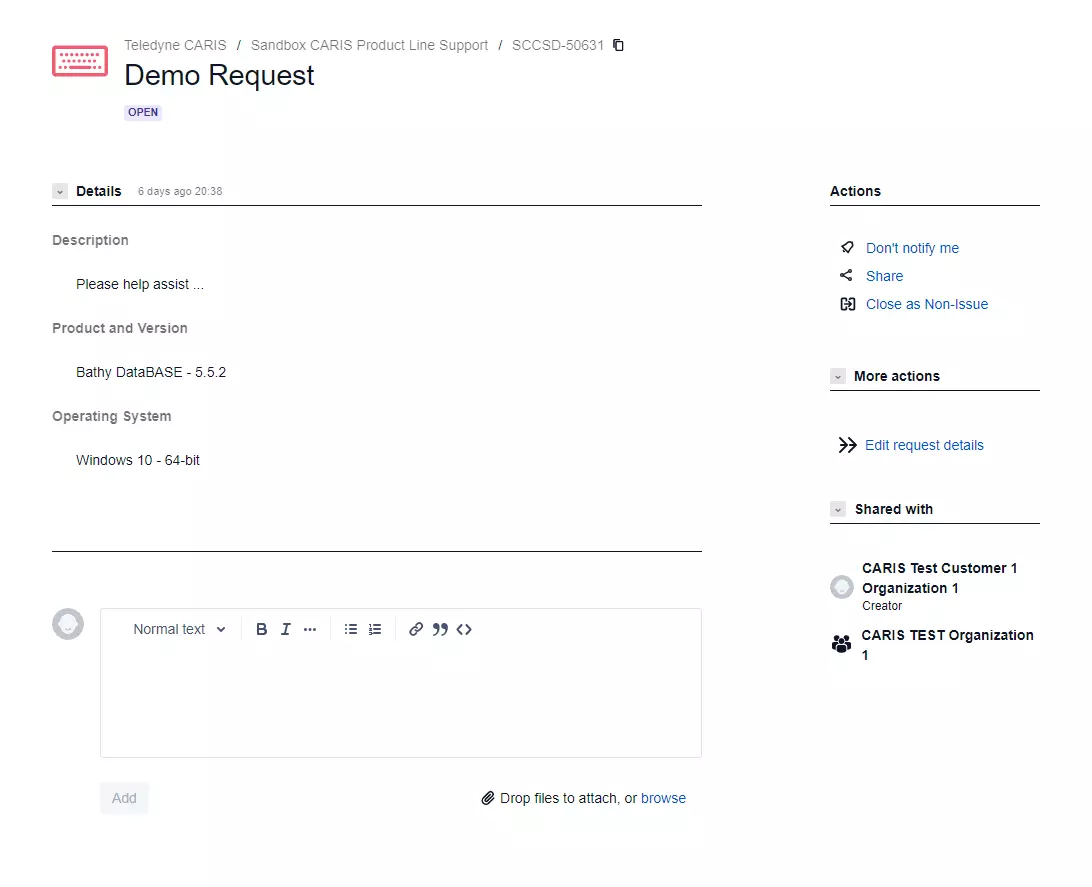Collapse the Details section

click(x=59, y=191)
